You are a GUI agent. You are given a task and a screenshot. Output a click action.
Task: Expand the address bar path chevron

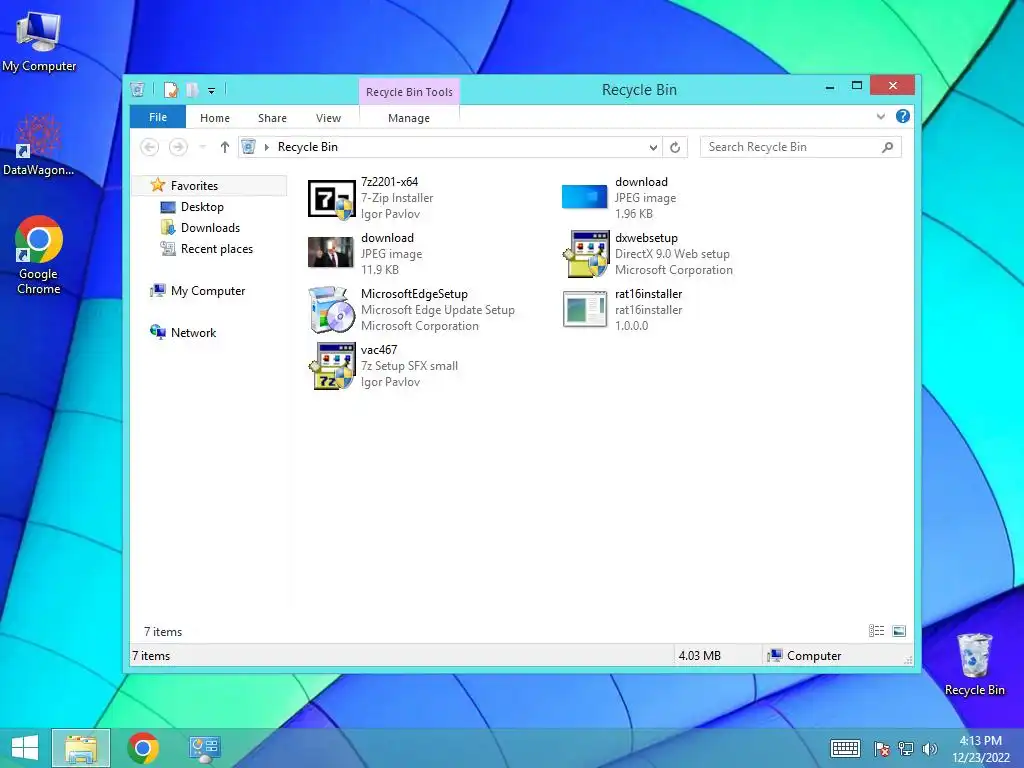click(x=266, y=147)
